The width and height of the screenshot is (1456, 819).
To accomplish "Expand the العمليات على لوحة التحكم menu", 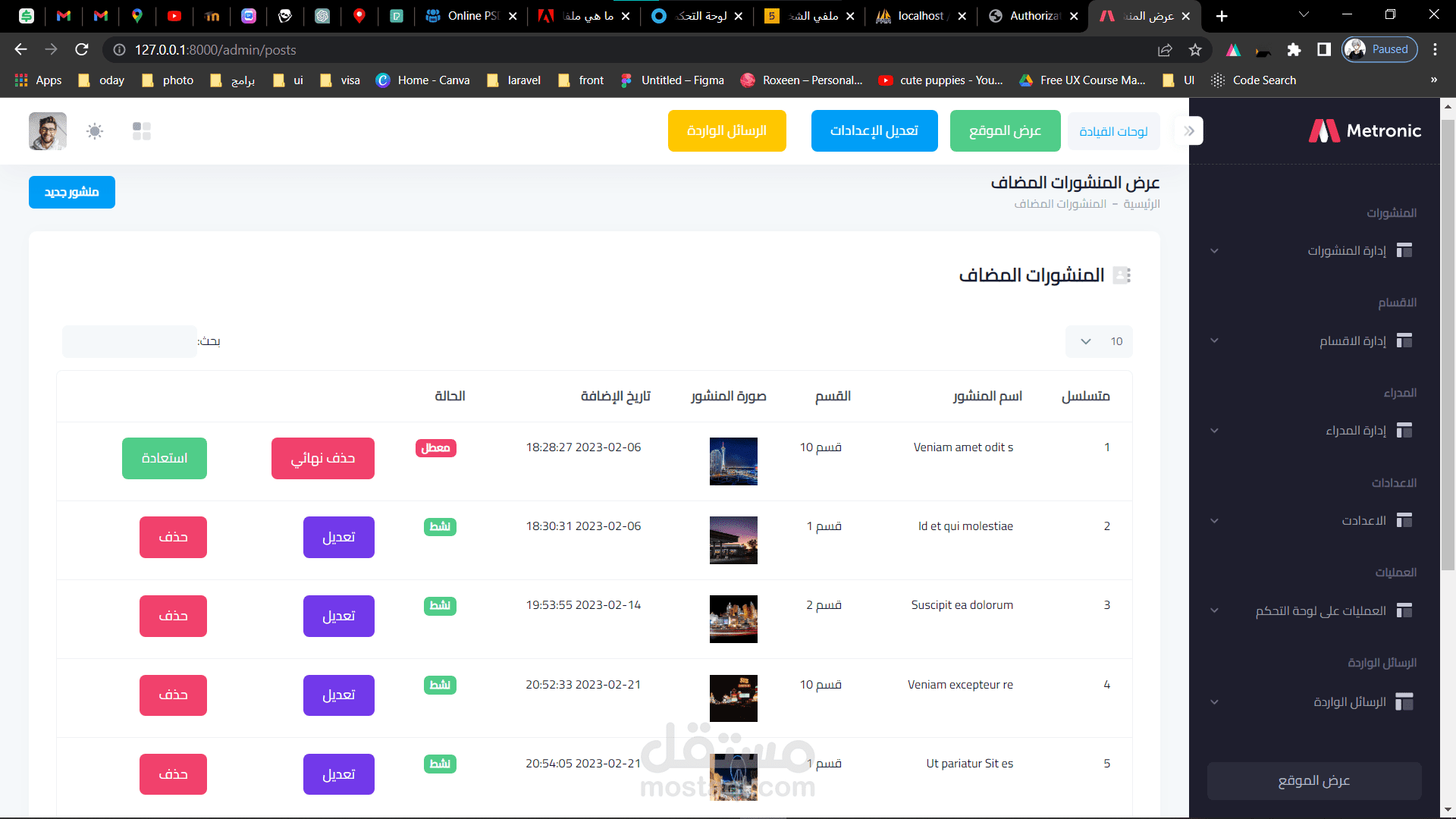I will pos(1215,610).
